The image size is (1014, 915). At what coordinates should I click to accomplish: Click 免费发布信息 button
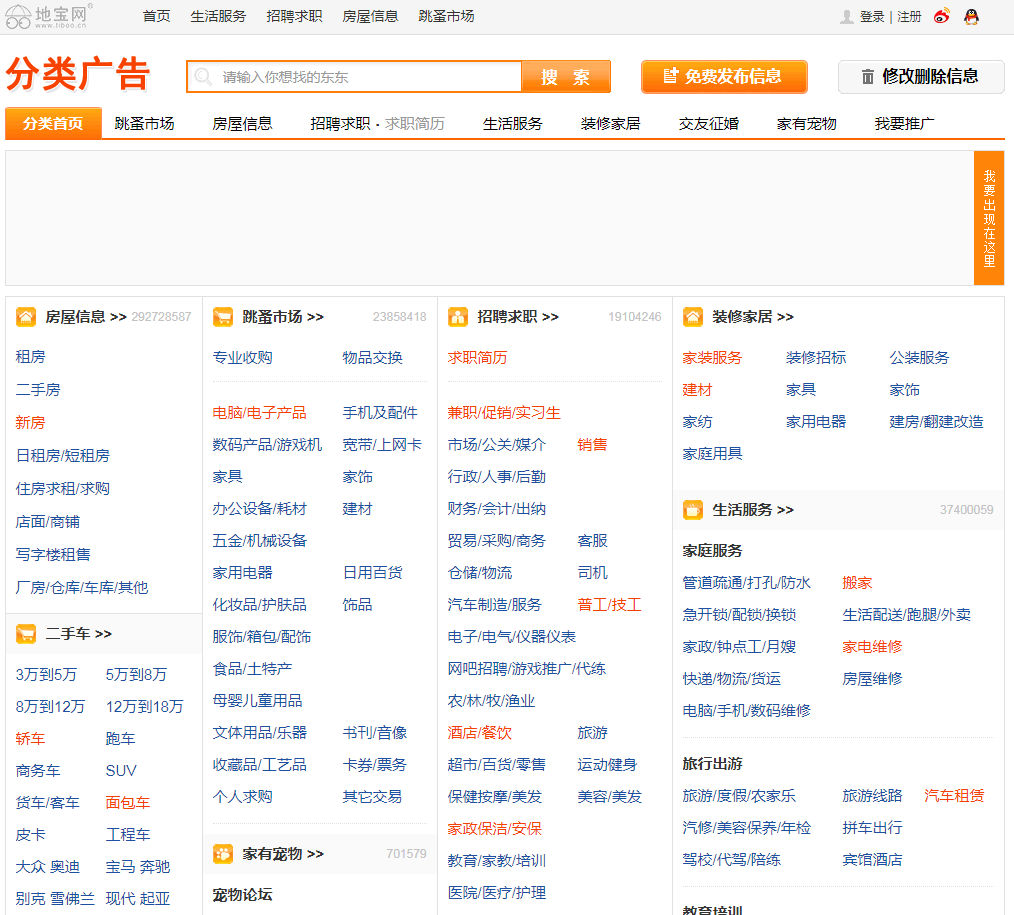724,76
